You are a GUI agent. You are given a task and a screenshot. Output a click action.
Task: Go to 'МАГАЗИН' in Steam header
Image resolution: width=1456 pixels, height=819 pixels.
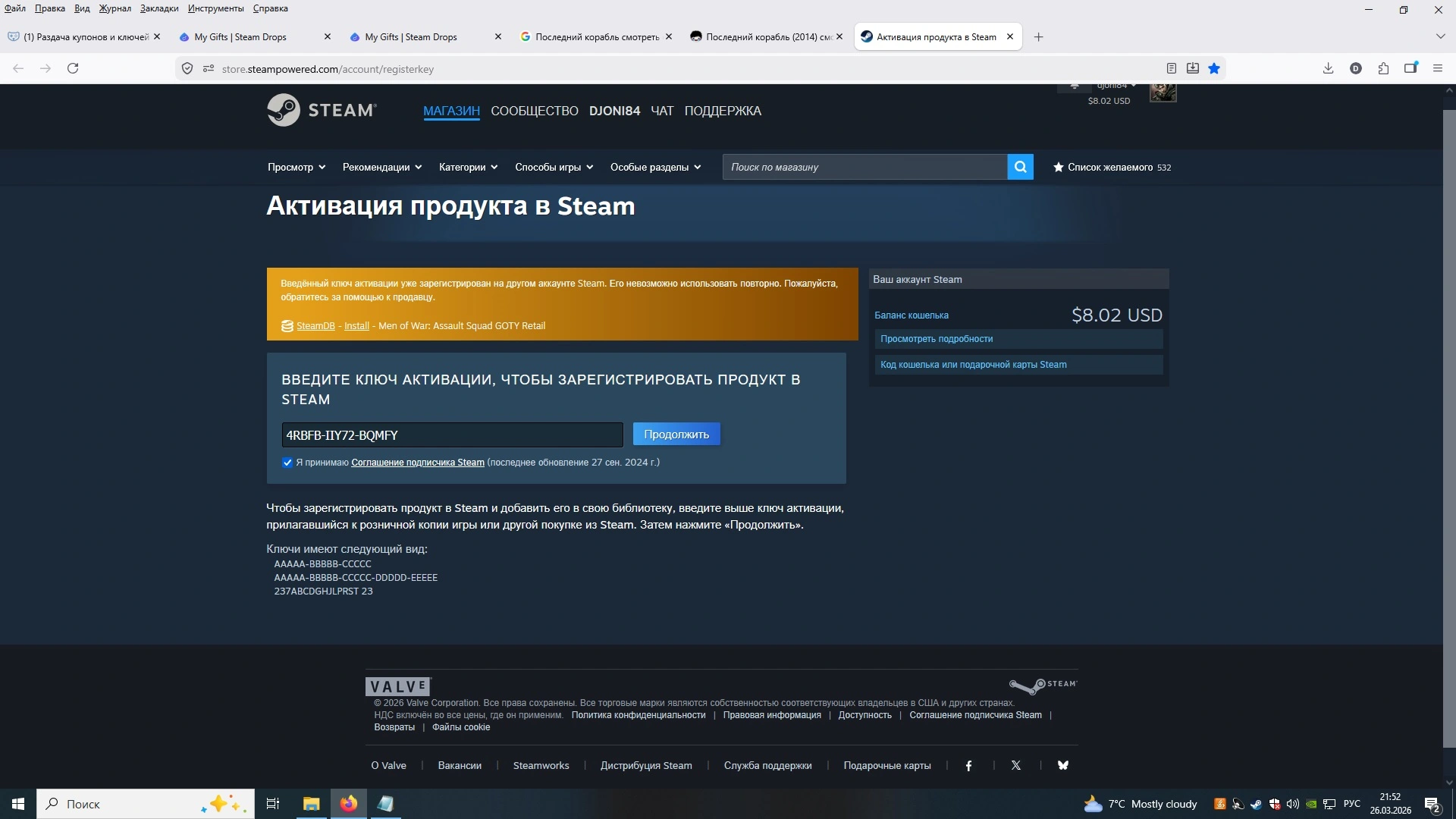coord(451,111)
